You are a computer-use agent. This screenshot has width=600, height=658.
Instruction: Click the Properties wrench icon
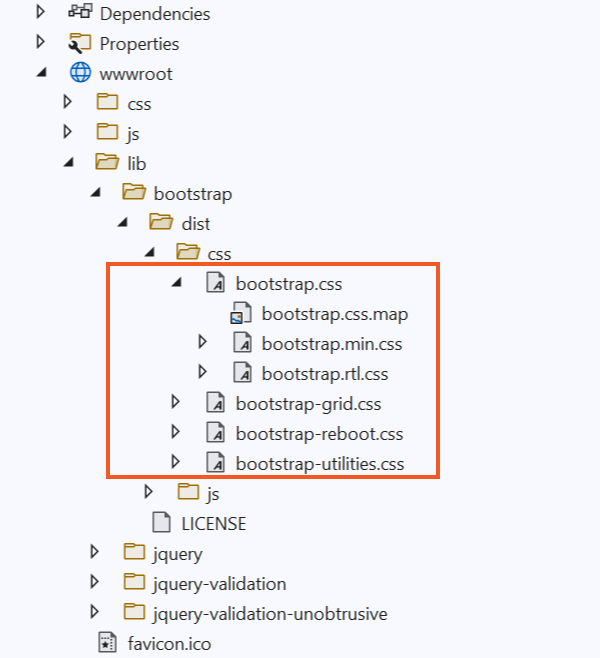coord(80,43)
